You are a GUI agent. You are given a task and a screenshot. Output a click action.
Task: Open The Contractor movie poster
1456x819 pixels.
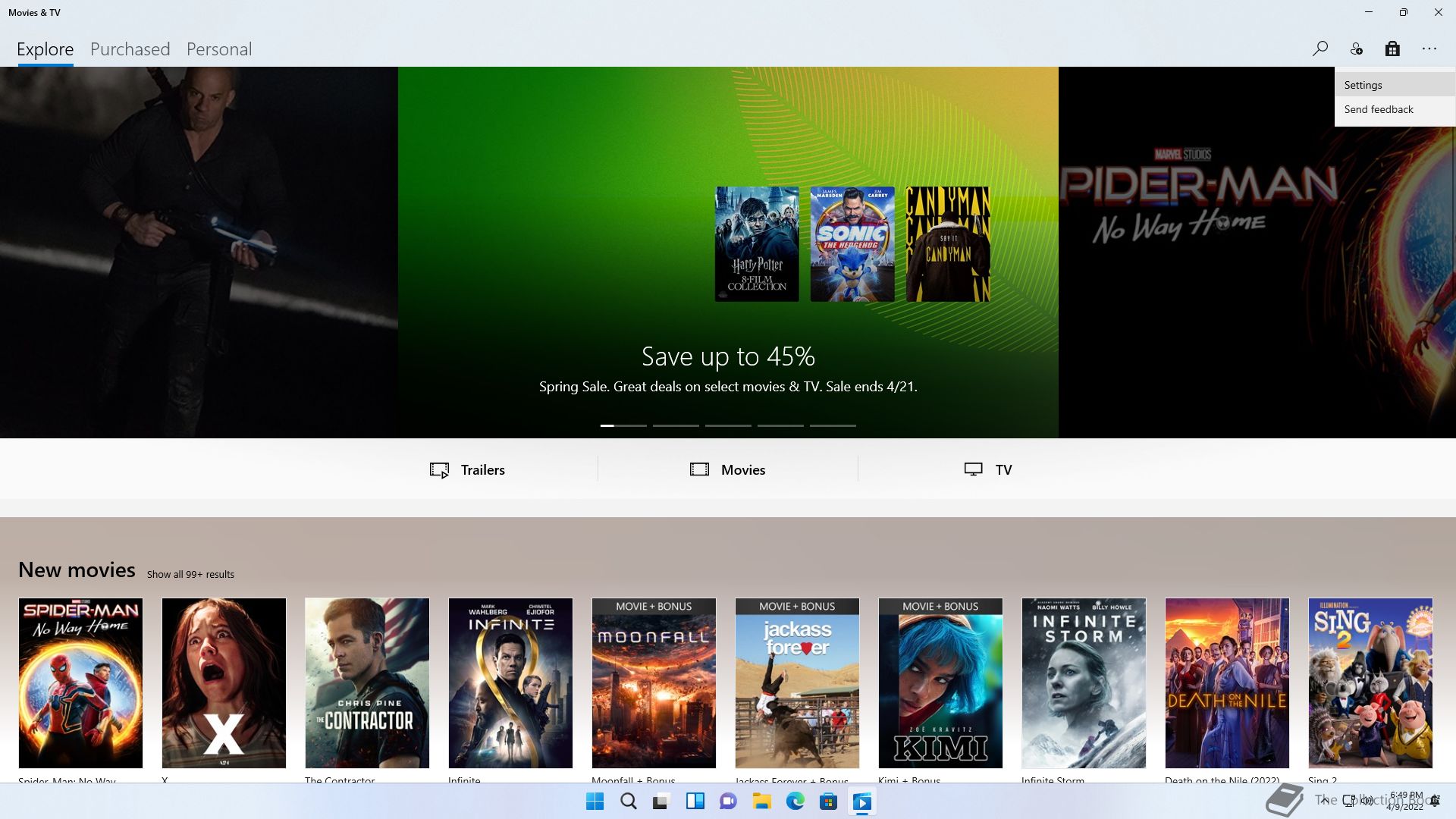click(x=367, y=683)
